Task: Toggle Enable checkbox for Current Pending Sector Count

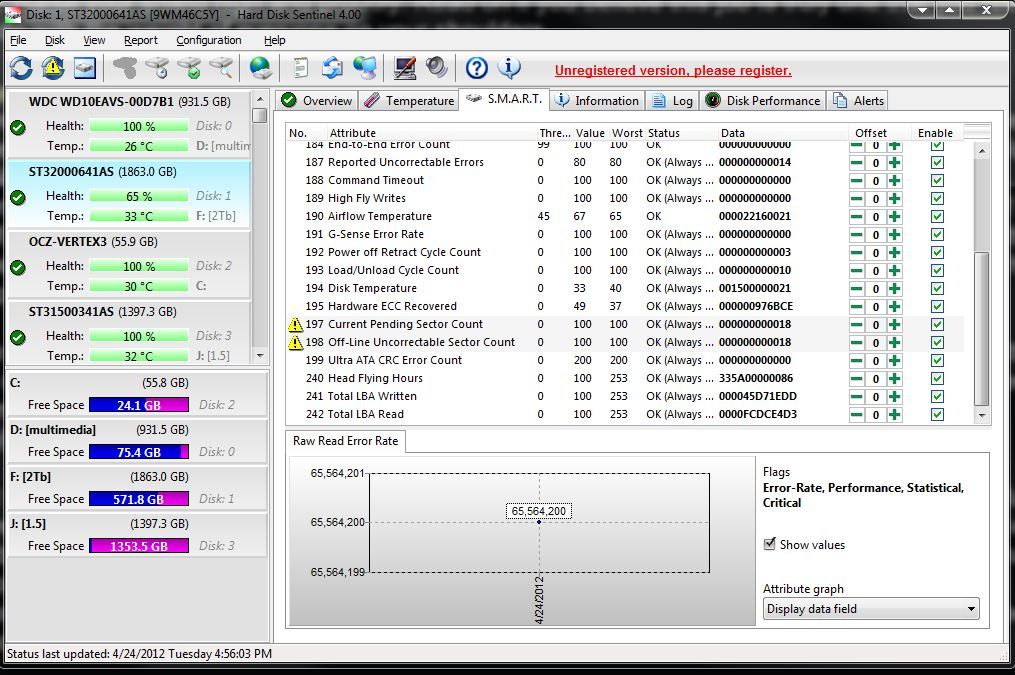Action: point(937,324)
